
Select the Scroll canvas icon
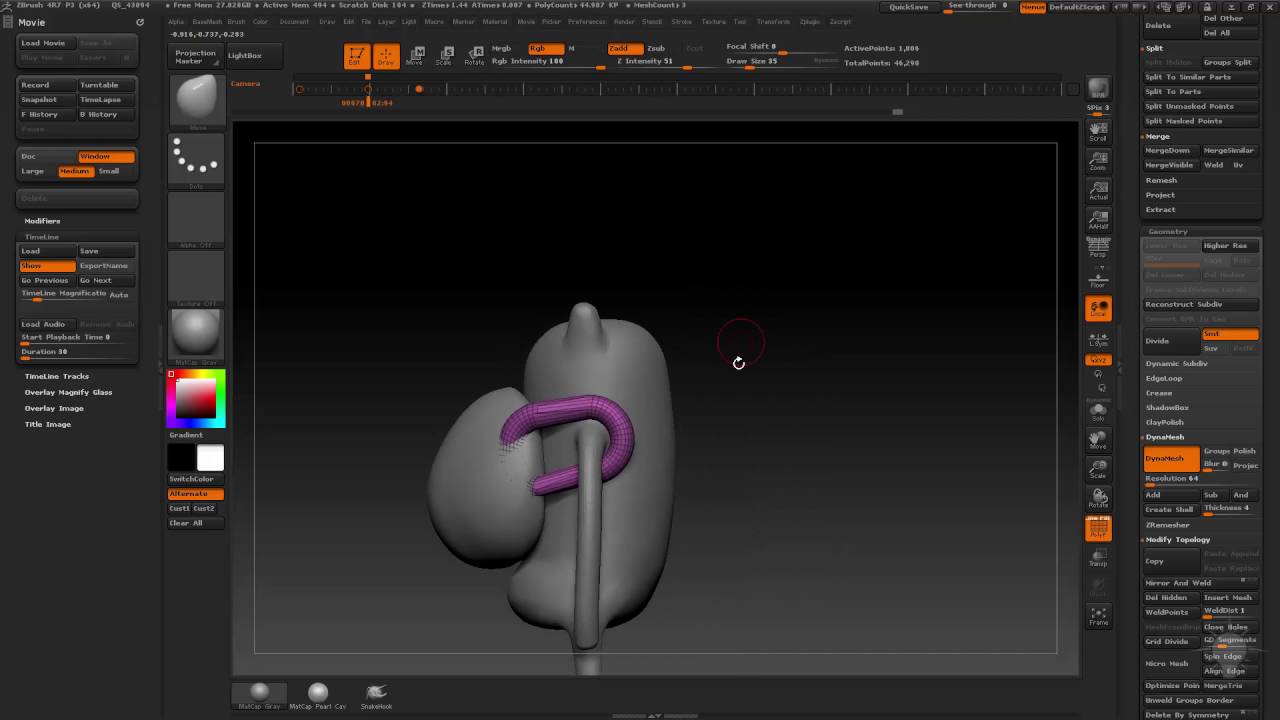(x=1098, y=132)
